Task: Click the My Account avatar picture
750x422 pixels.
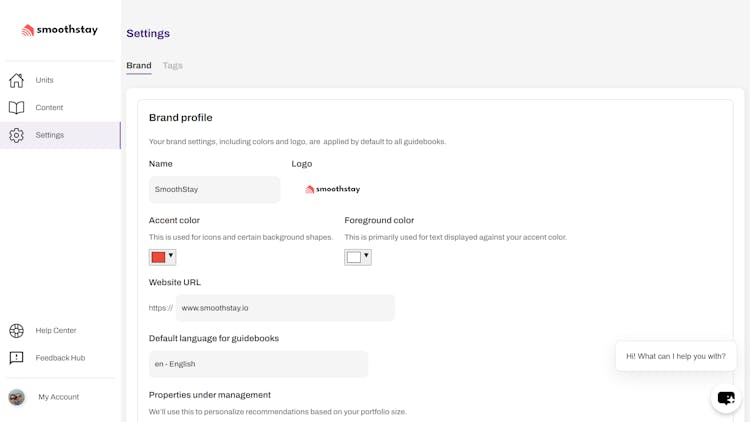Action: pyautogui.click(x=17, y=397)
